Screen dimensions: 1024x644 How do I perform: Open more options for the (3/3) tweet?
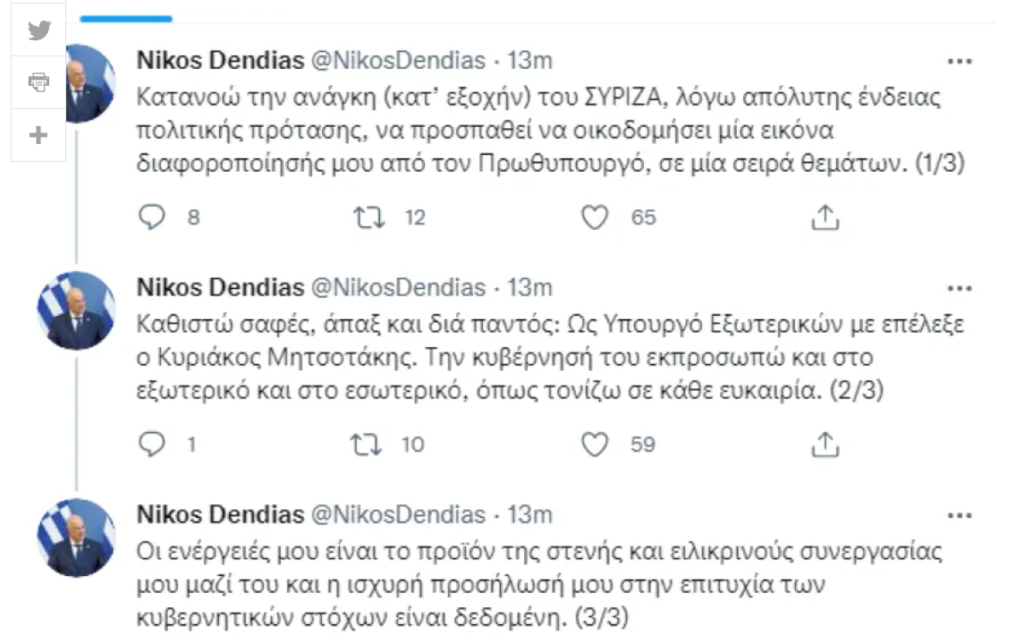pyautogui.click(x=959, y=516)
